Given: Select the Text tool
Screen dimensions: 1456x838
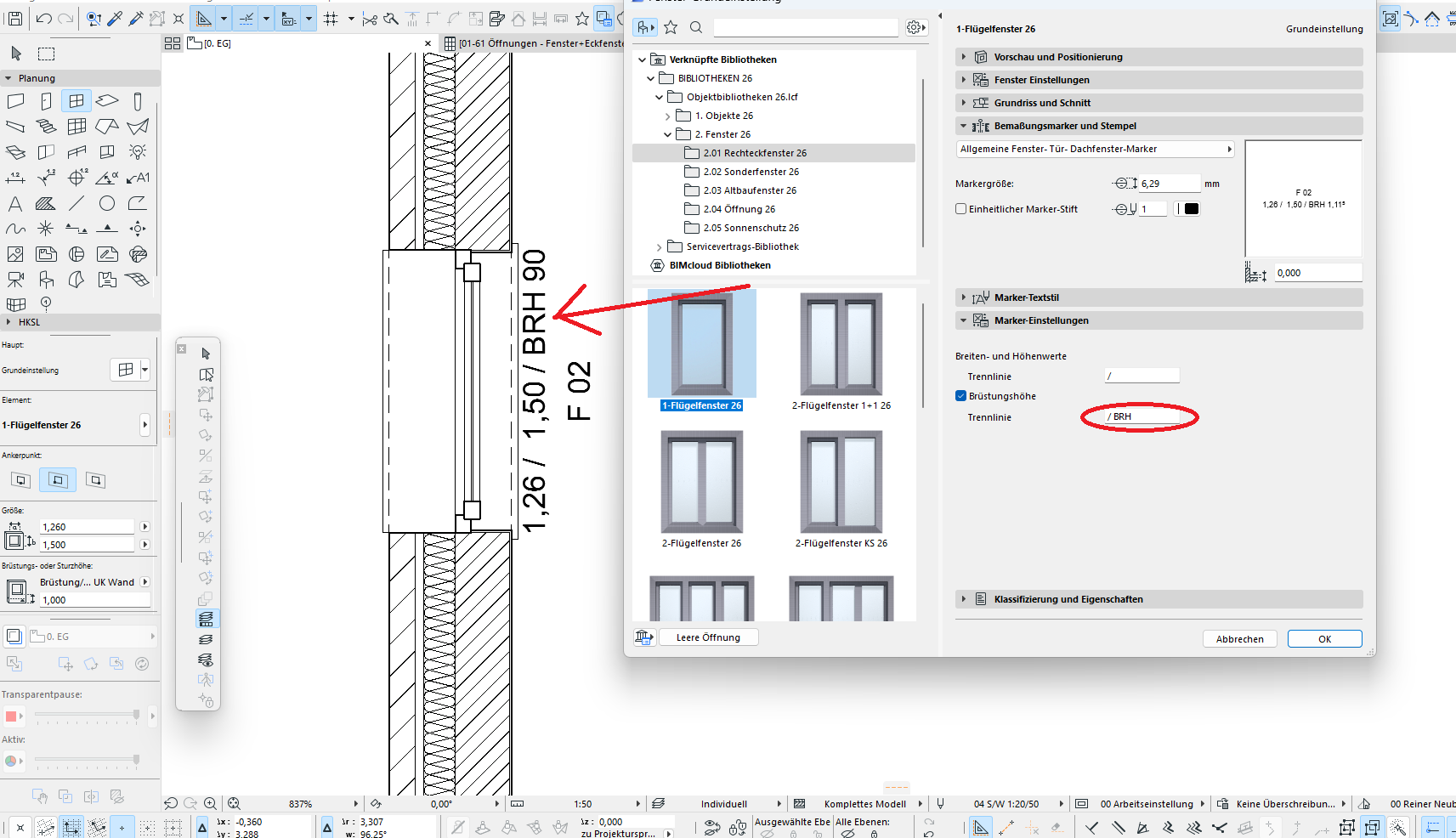Looking at the screenshot, I should tap(15, 203).
